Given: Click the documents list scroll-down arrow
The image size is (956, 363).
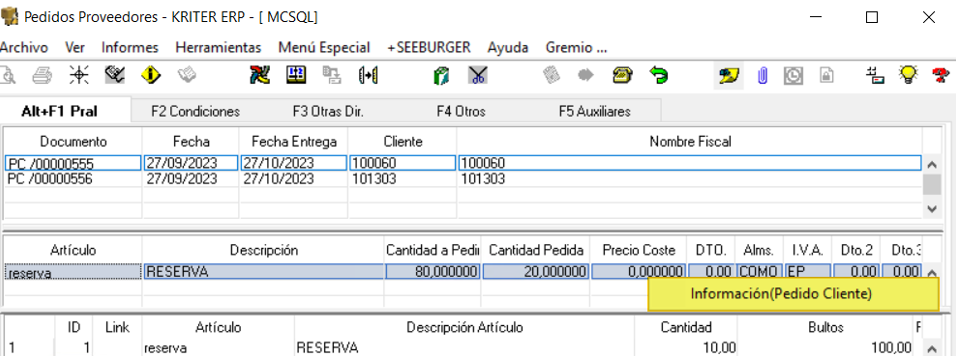Looking at the screenshot, I should 931,208.
